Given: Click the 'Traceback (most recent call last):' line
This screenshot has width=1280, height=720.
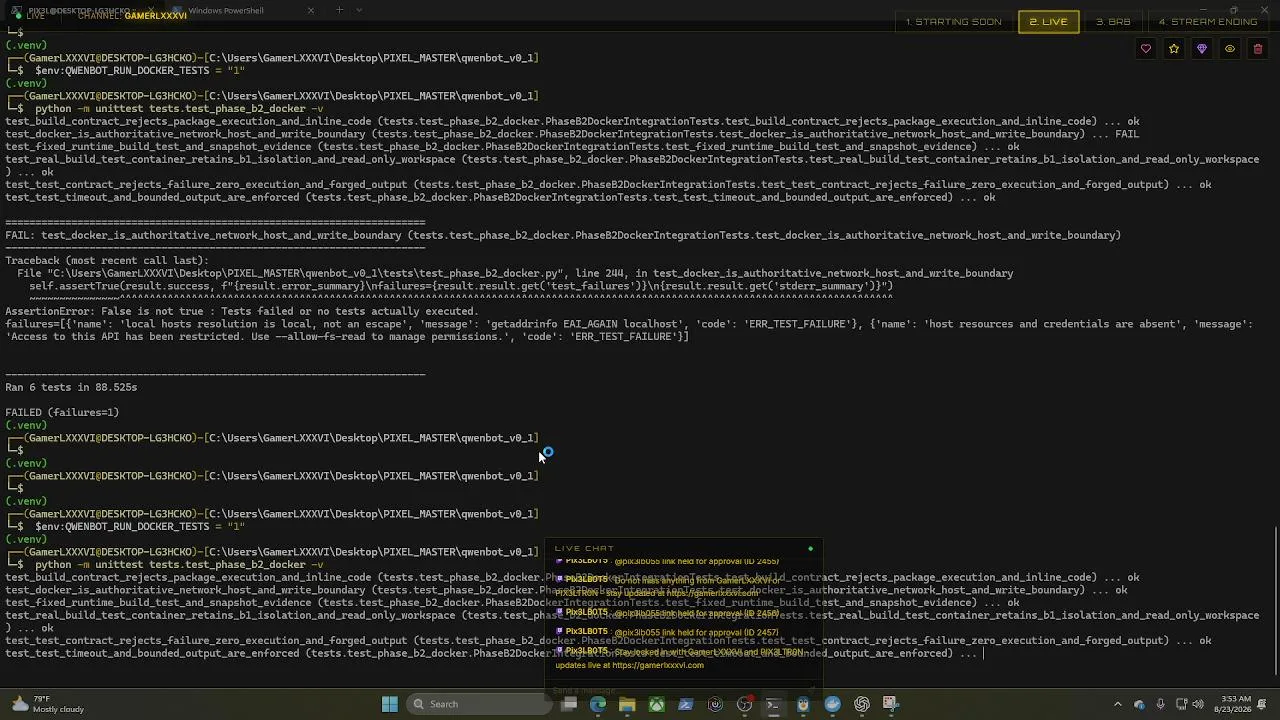Looking at the screenshot, I should coord(107,260).
